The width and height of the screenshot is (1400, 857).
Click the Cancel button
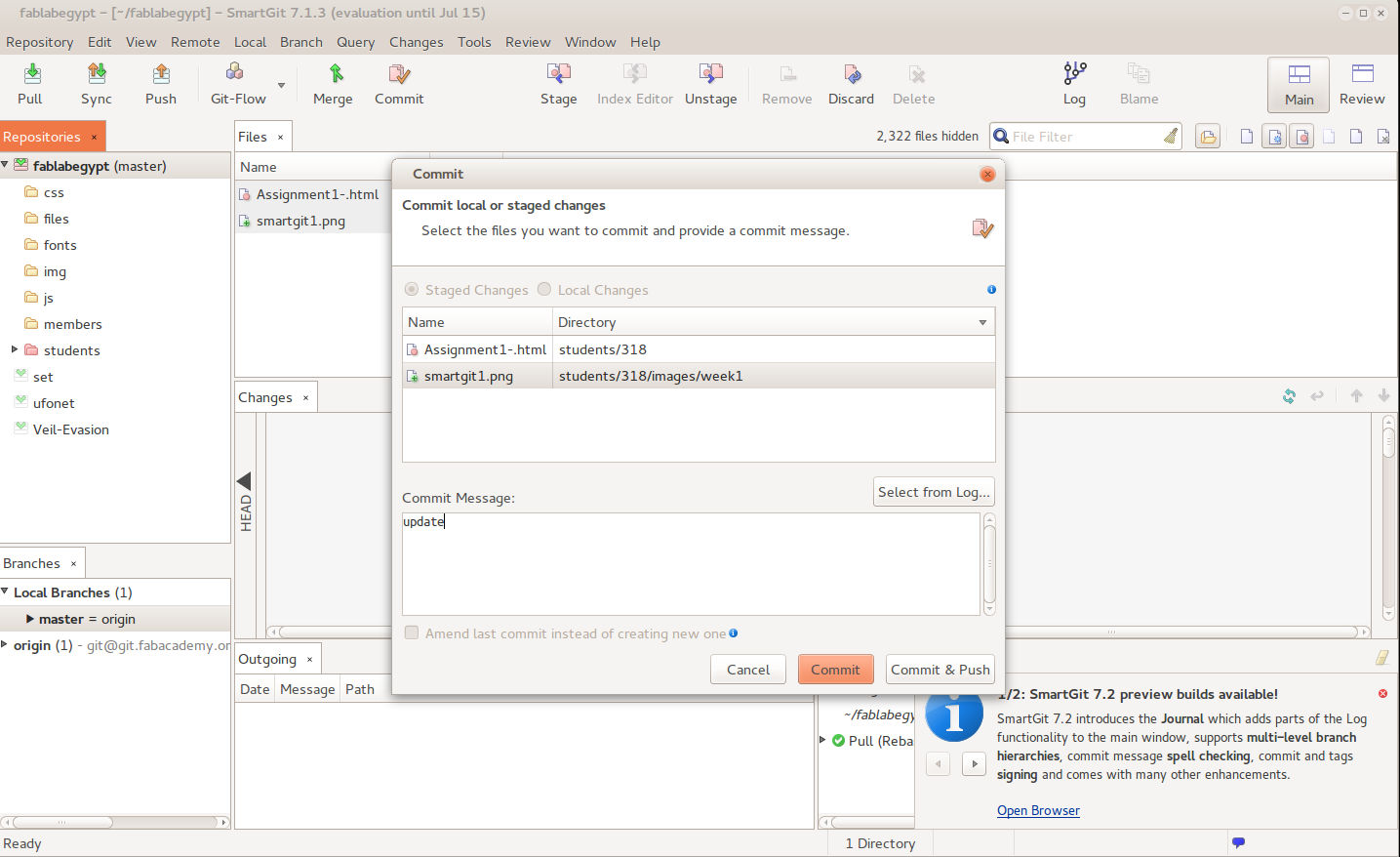point(748,670)
